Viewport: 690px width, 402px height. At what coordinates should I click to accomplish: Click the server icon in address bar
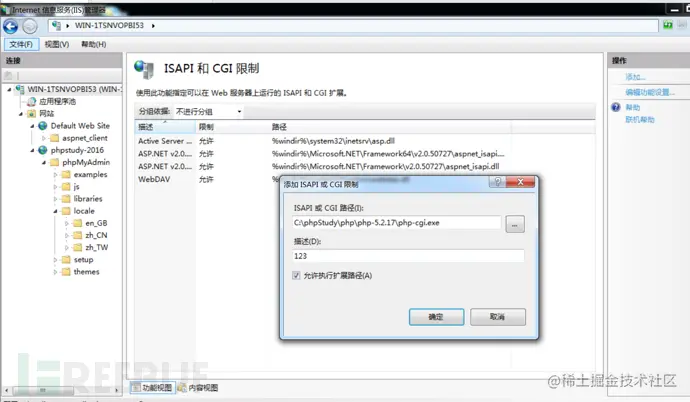pos(56,26)
